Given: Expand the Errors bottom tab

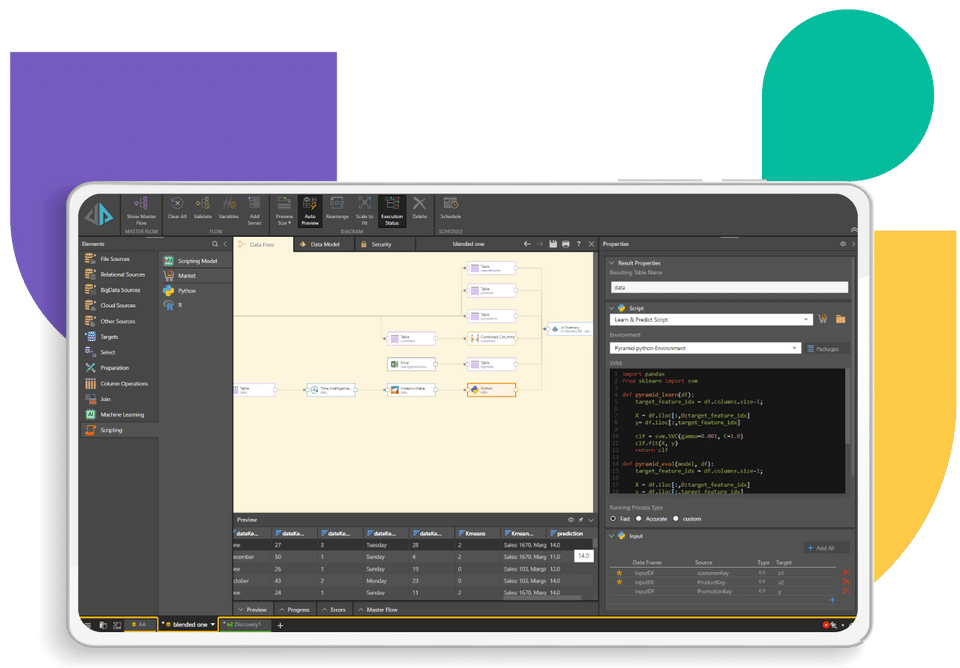Looking at the screenshot, I should [x=334, y=610].
